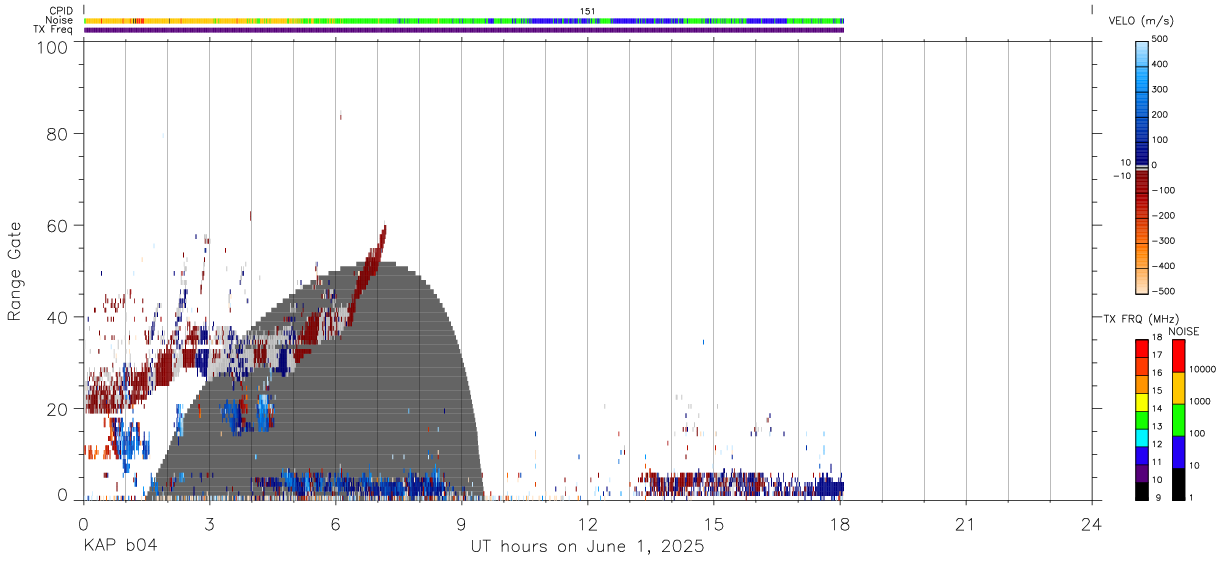Click hour 3 tick on time axis
1228x567 pixels.
tap(209, 523)
